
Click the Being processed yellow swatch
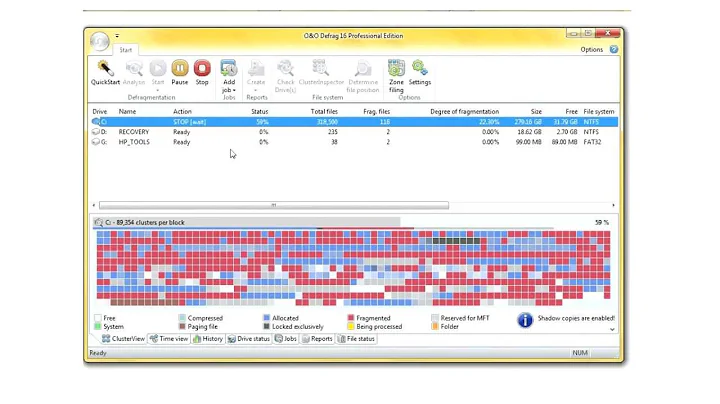click(351, 326)
